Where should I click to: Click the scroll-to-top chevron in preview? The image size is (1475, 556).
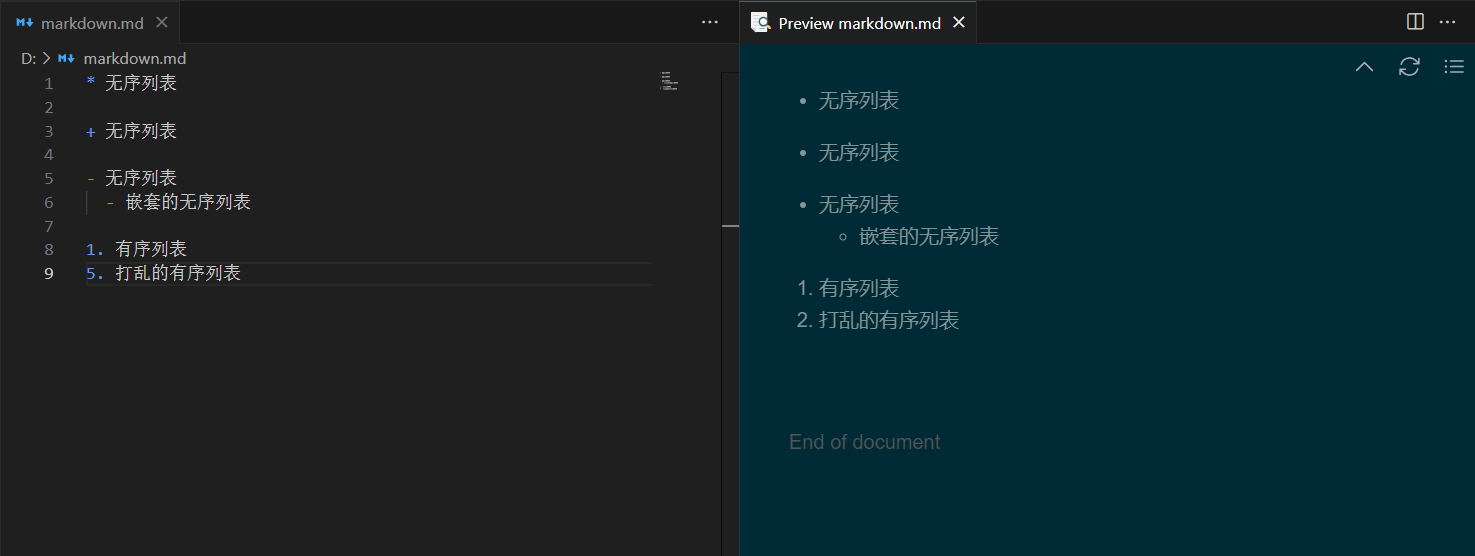point(1364,67)
